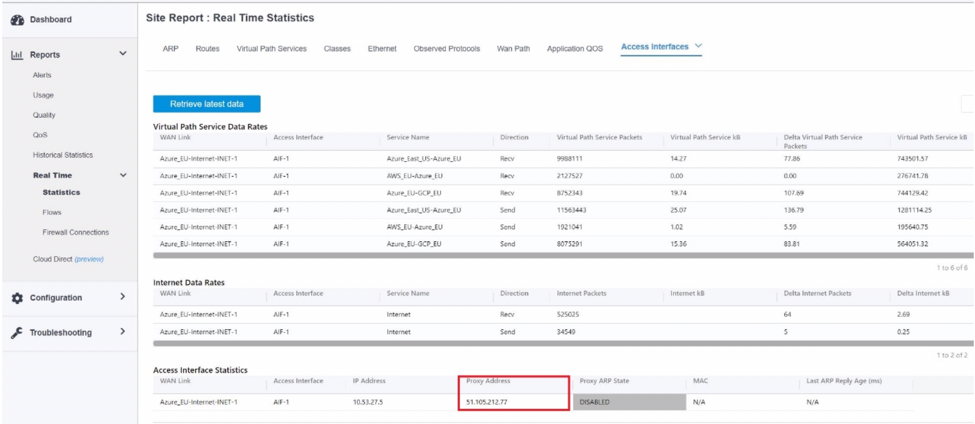Click the Retrieve latest data button
Image resolution: width=975 pixels, height=424 pixels.
point(207,104)
